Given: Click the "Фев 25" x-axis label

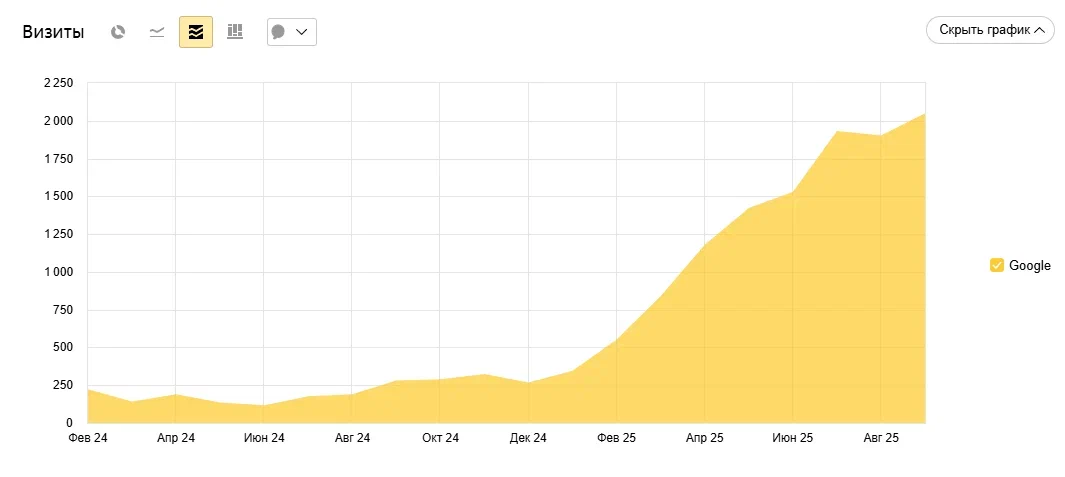Looking at the screenshot, I should tap(617, 438).
